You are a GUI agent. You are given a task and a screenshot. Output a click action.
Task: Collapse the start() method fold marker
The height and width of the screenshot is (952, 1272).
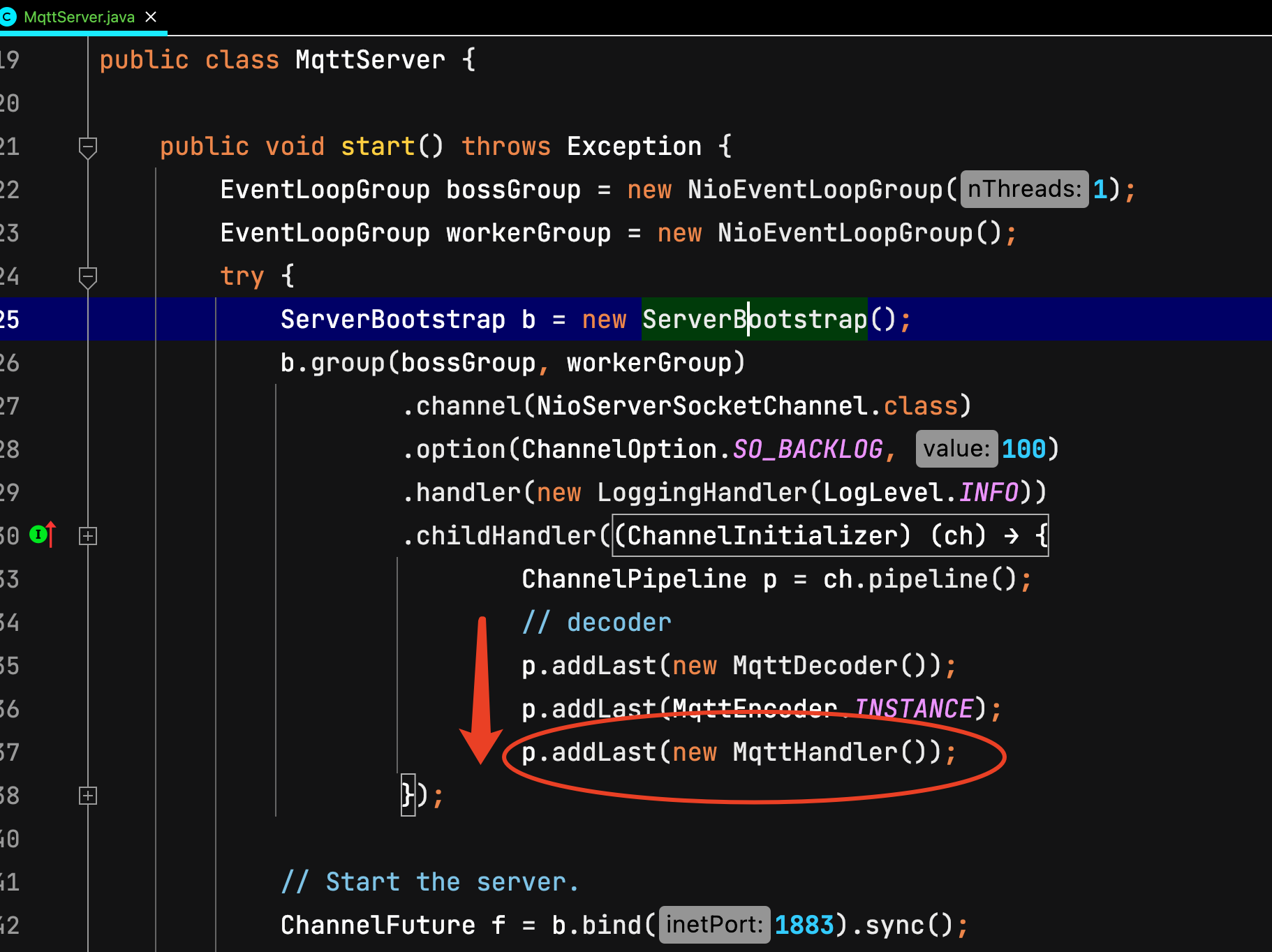tap(88, 147)
